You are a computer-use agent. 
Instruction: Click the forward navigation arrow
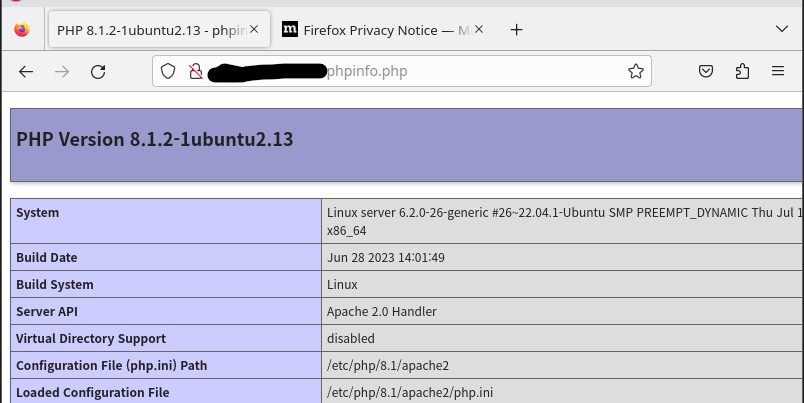pyautogui.click(x=62, y=71)
